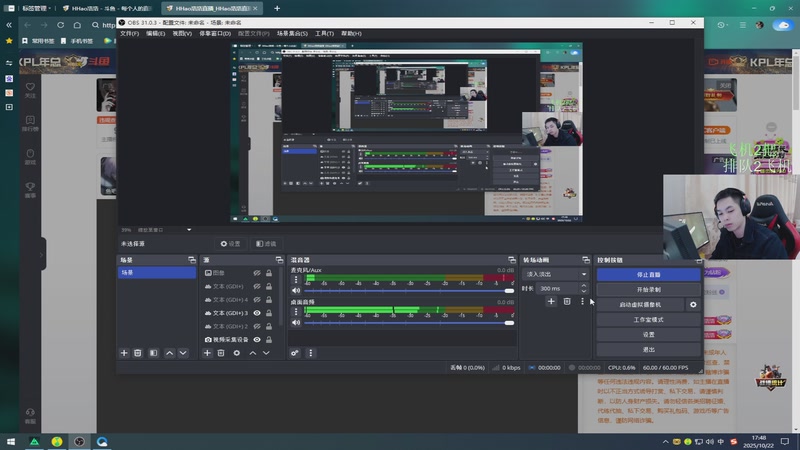Remove the selected scene with the trash icon
Viewport: 800px width, 450px height.
pos(138,353)
